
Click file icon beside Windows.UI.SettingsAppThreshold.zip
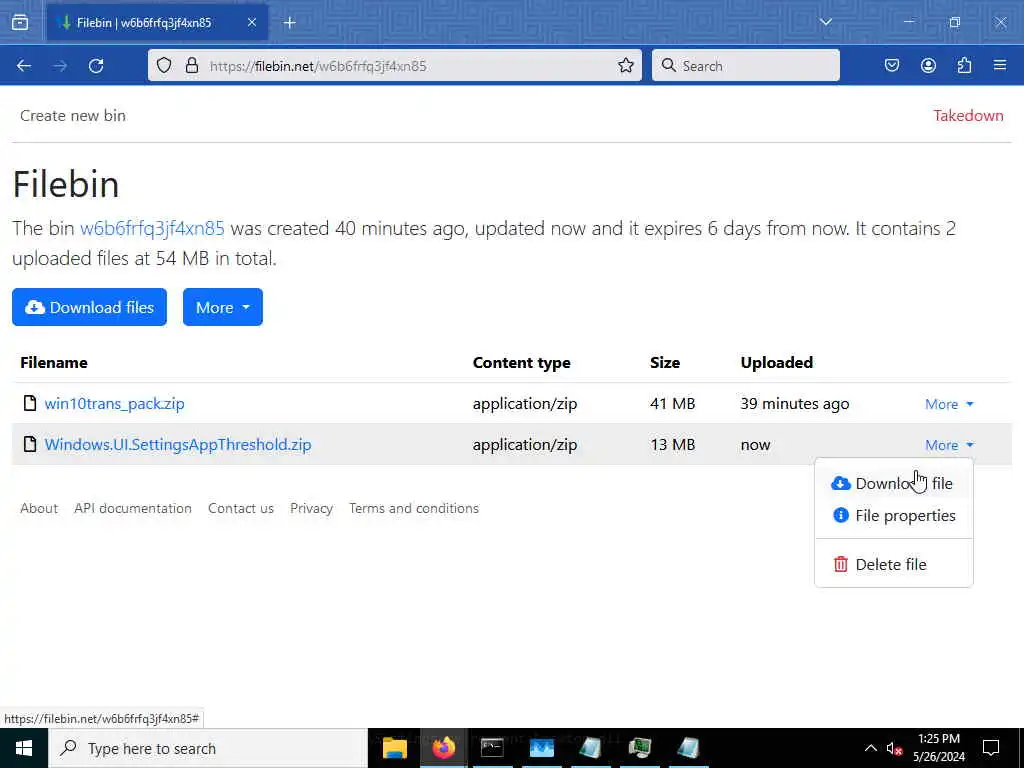(x=29, y=444)
